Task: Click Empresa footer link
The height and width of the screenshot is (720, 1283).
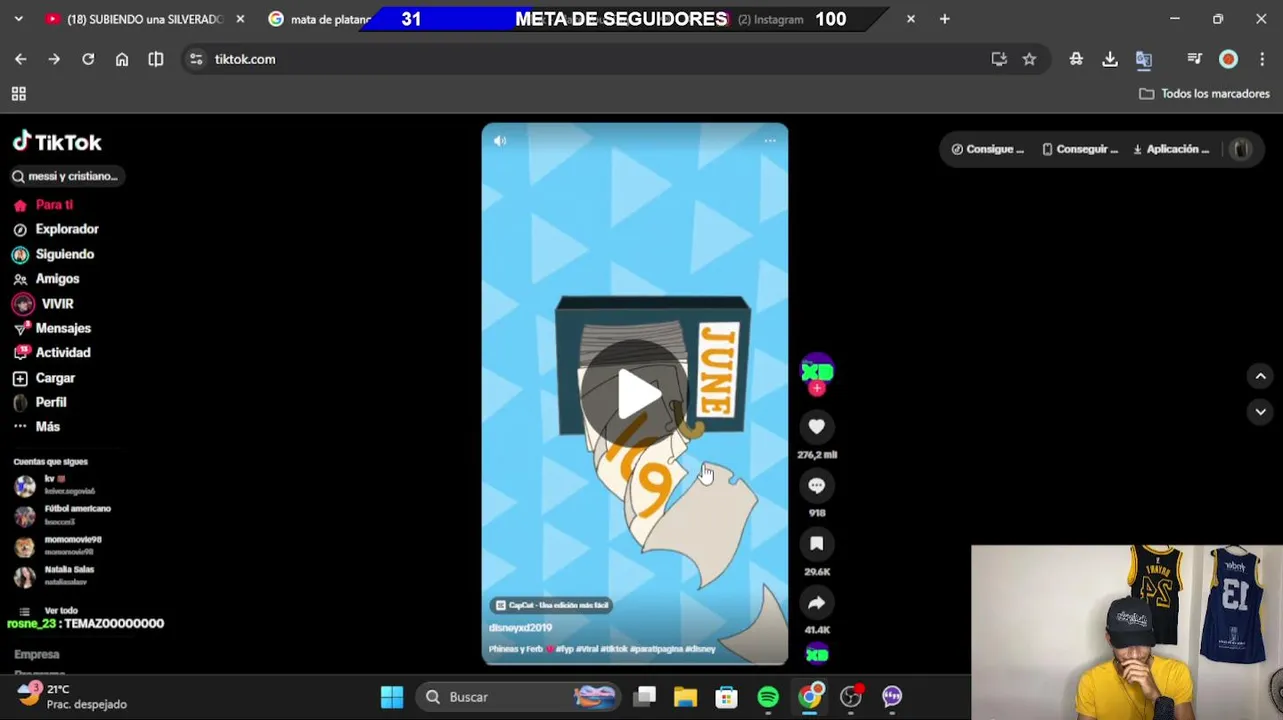Action: 37,654
